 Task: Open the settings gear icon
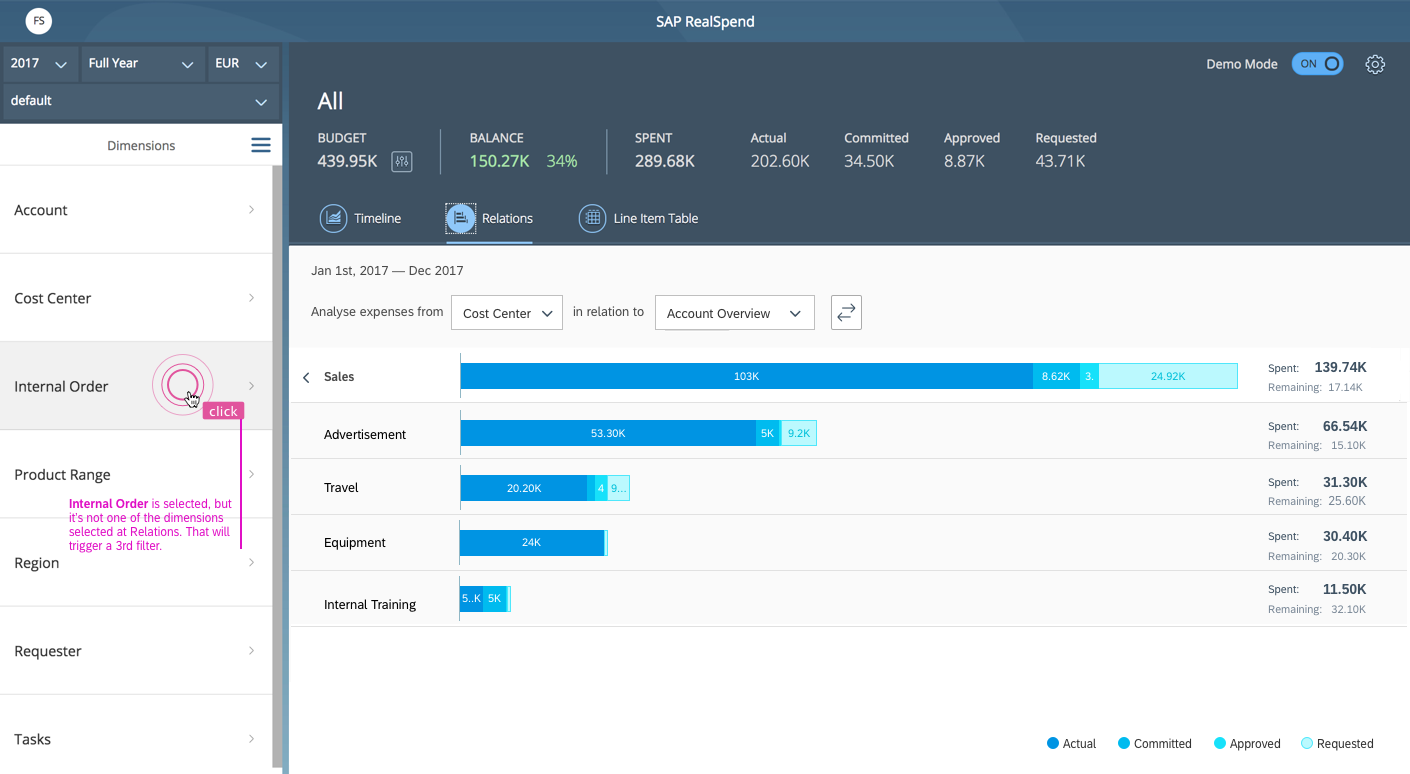1375,64
